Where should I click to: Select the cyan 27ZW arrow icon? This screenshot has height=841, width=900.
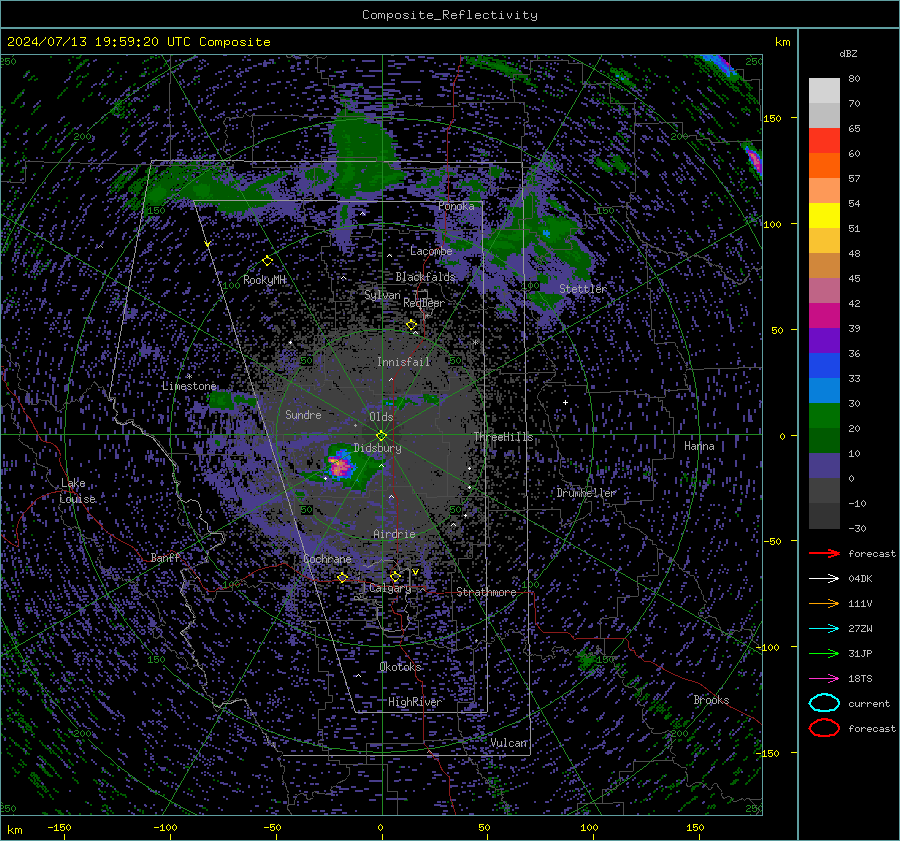click(x=824, y=629)
